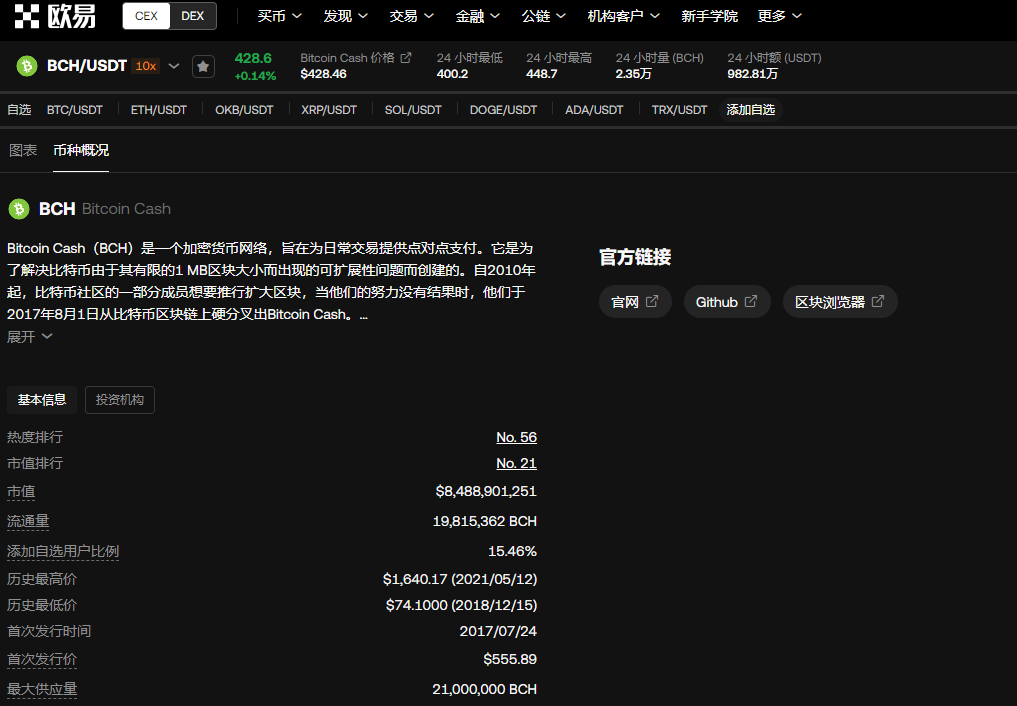Click the BCH icon in the Bitcoin Cash heading
The height and width of the screenshot is (706, 1017).
pos(18,209)
